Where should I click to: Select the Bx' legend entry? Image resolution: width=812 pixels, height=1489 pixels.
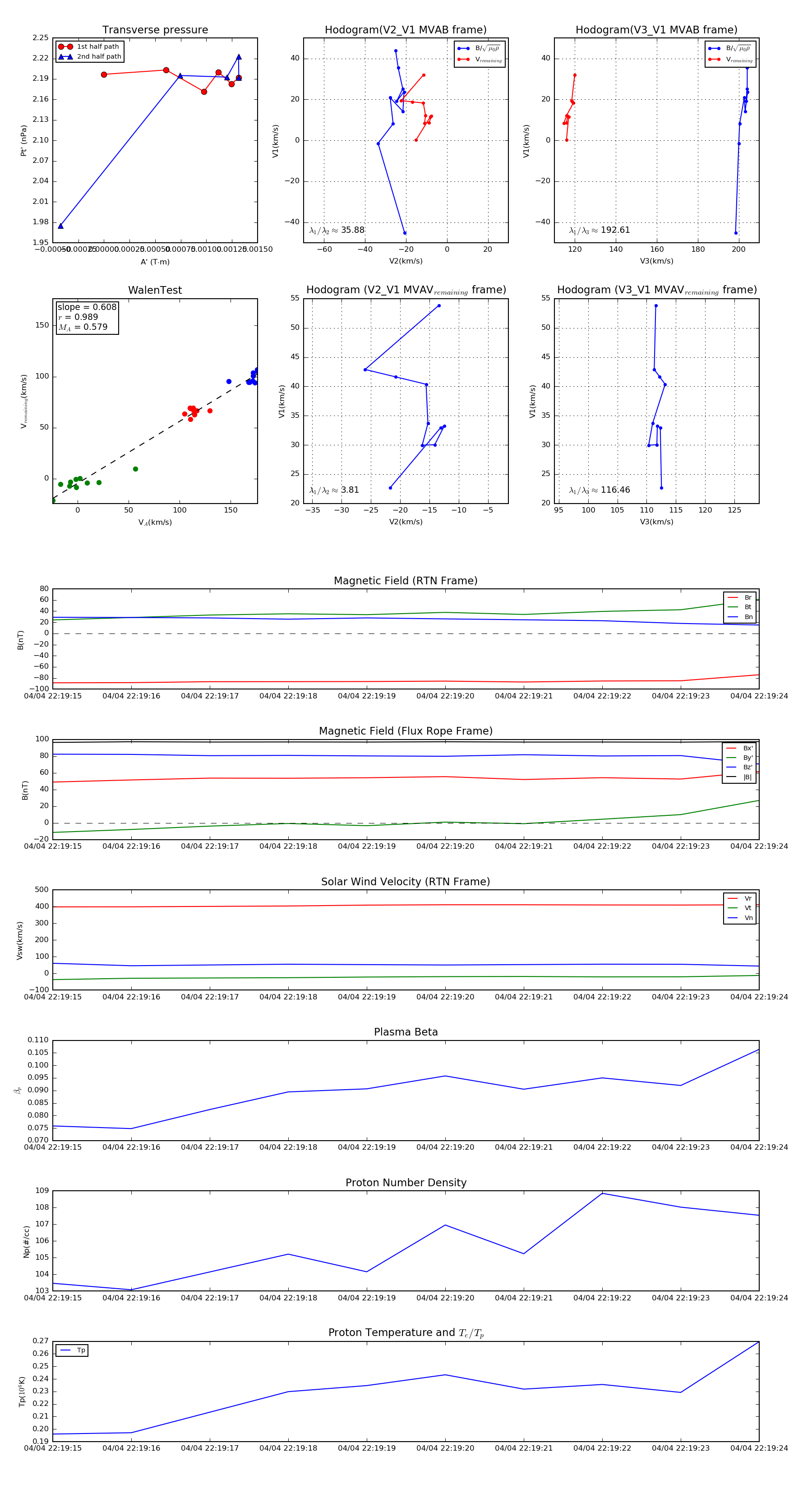[x=739, y=748]
